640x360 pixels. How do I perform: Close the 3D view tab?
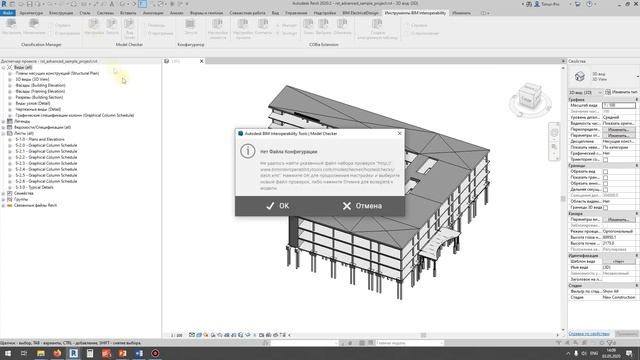201,61
